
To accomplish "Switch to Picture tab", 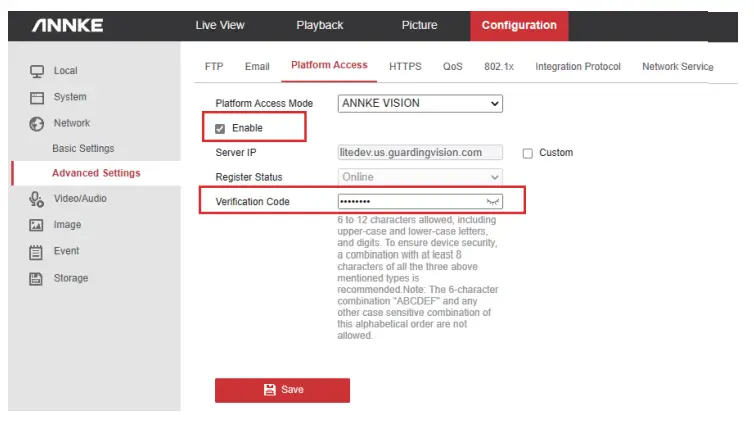I will tap(419, 25).
